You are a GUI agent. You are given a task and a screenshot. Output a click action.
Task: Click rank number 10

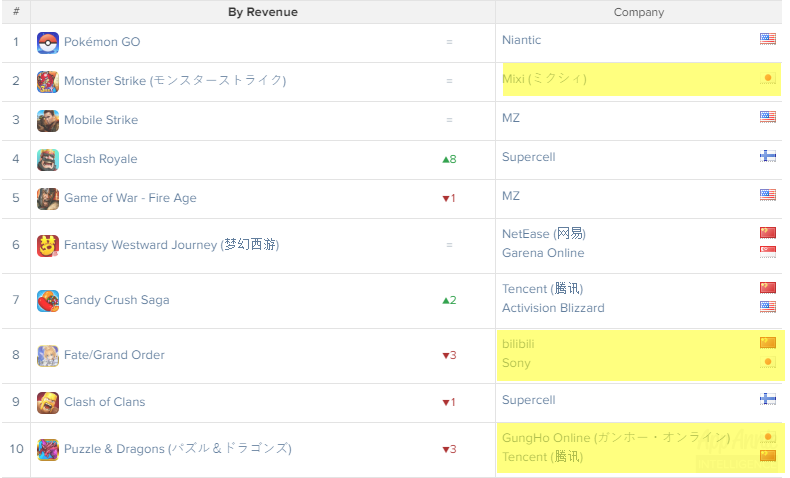tap(16, 449)
